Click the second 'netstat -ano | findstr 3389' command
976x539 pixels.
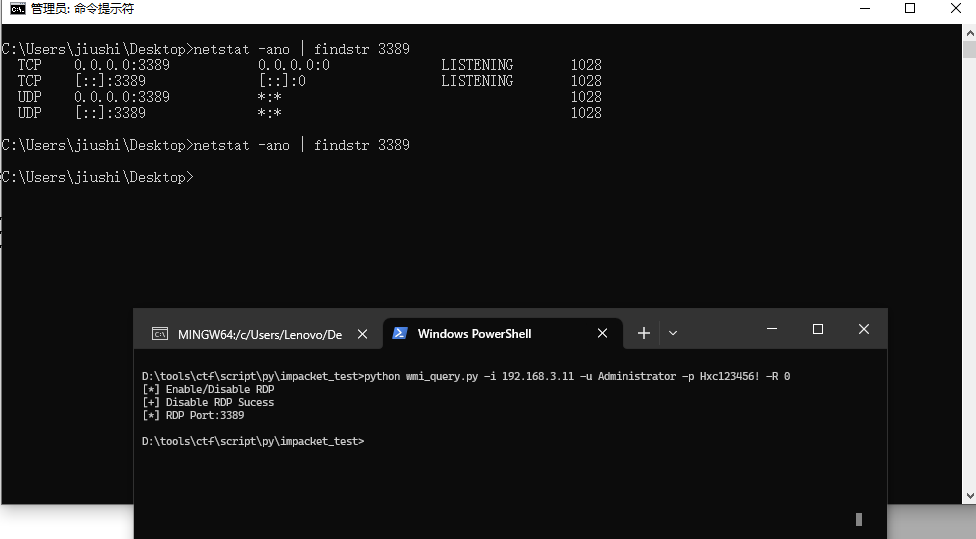[301, 145]
